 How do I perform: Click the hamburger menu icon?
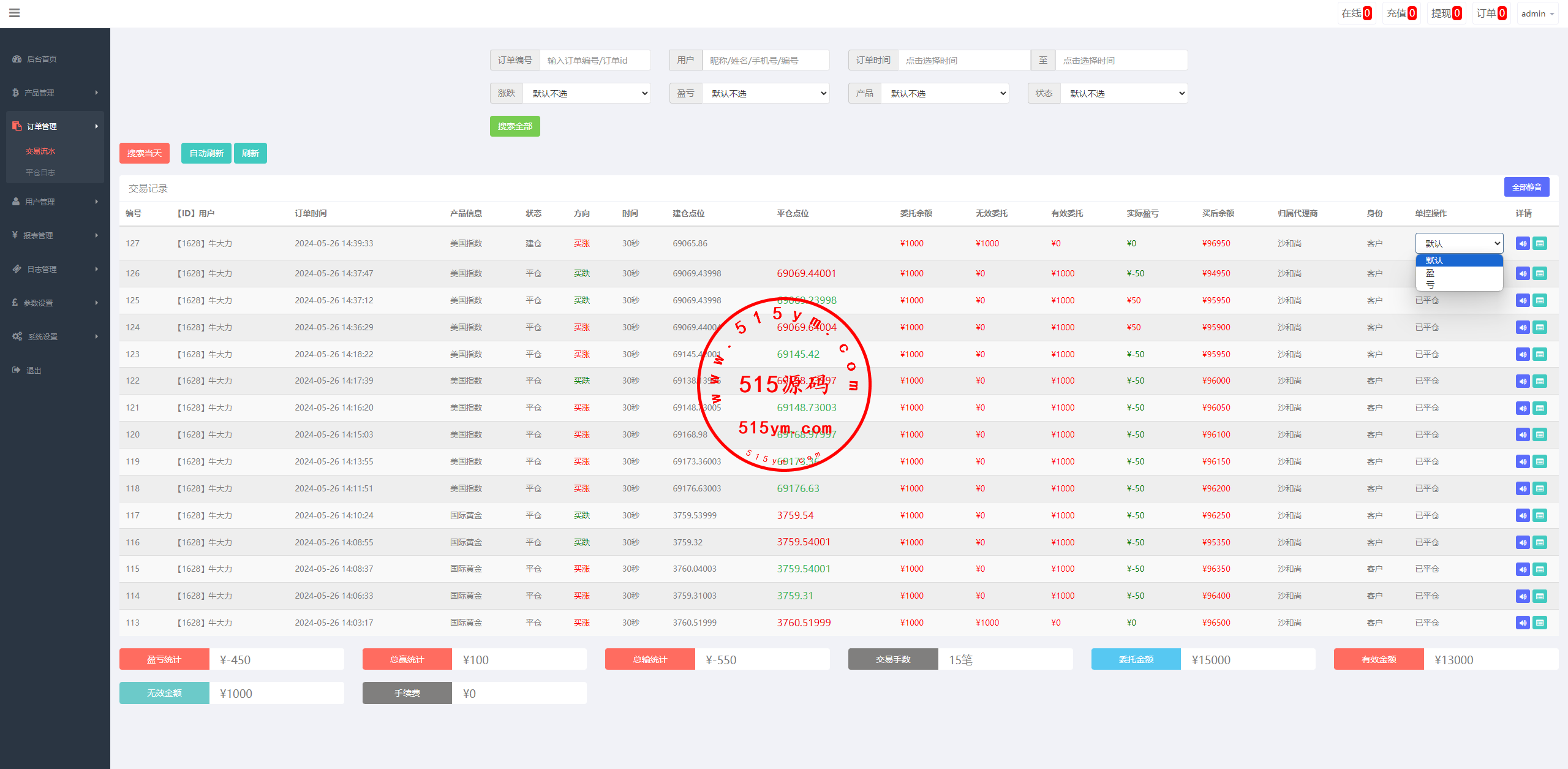15,13
